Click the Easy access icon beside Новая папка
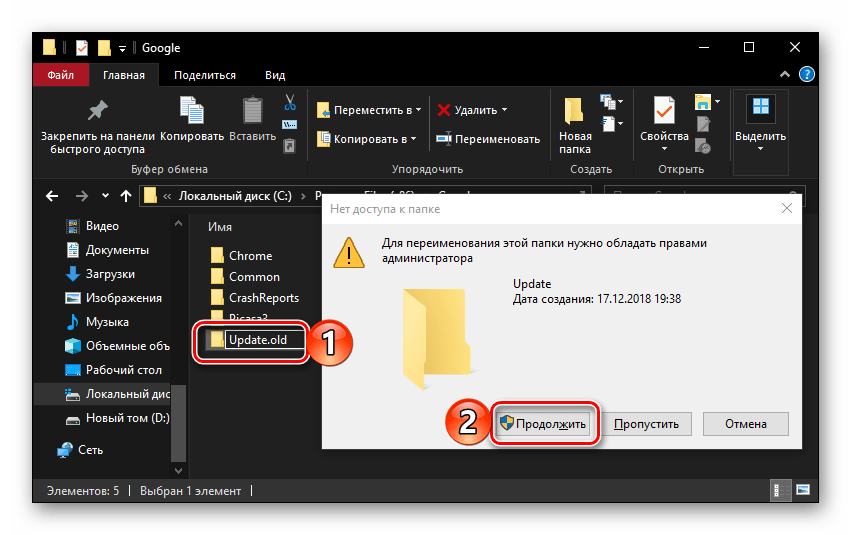The width and height of the screenshot is (851, 535). click(x=608, y=124)
